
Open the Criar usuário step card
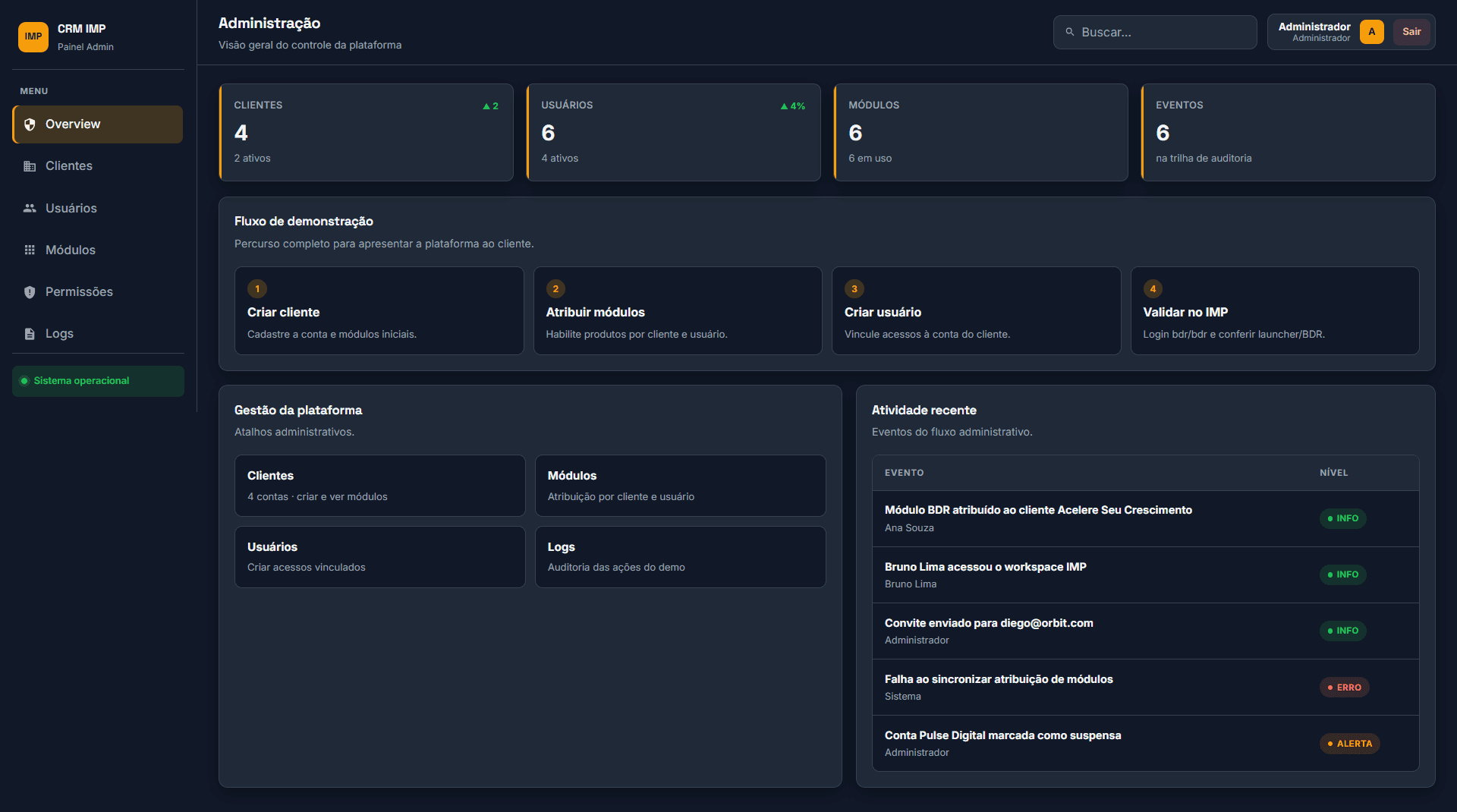pos(976,310)
